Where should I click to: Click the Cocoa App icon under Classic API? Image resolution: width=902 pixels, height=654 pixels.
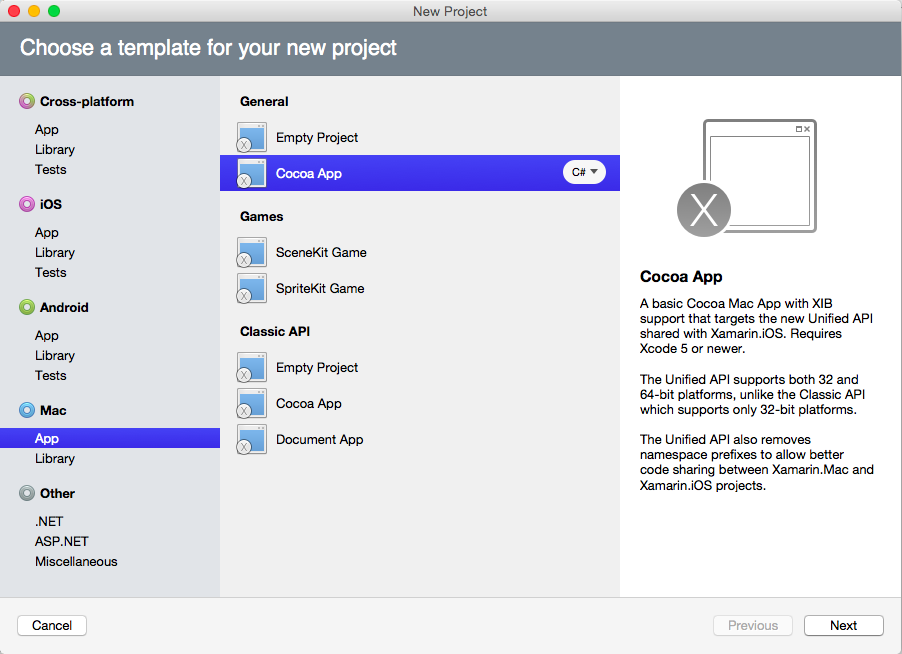click(251, 403)
